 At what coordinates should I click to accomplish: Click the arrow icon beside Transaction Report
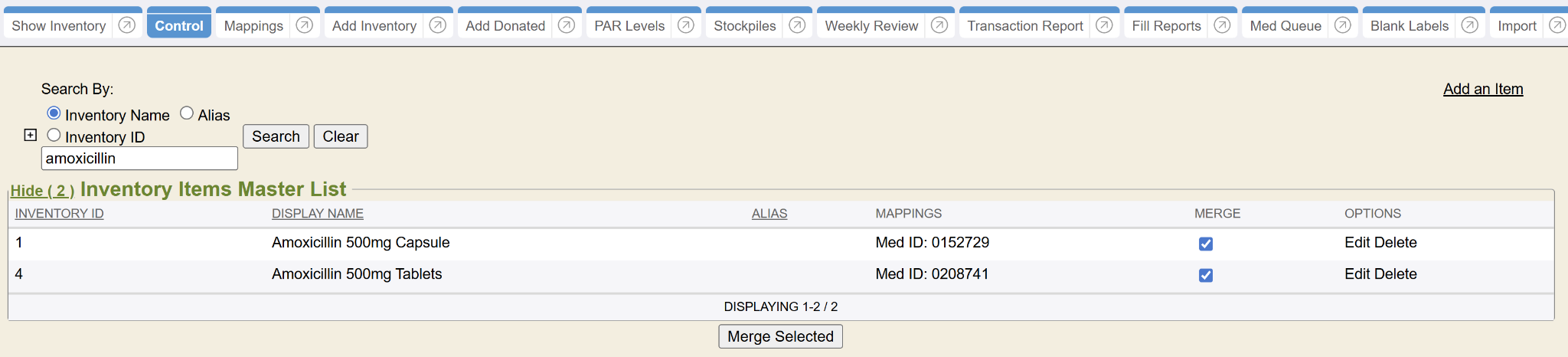[1103, 25]
